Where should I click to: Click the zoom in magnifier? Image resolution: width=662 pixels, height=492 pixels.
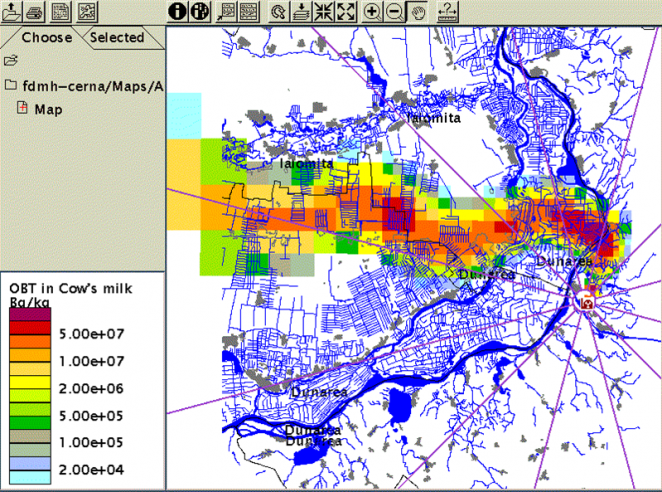[x=372, y=12]
